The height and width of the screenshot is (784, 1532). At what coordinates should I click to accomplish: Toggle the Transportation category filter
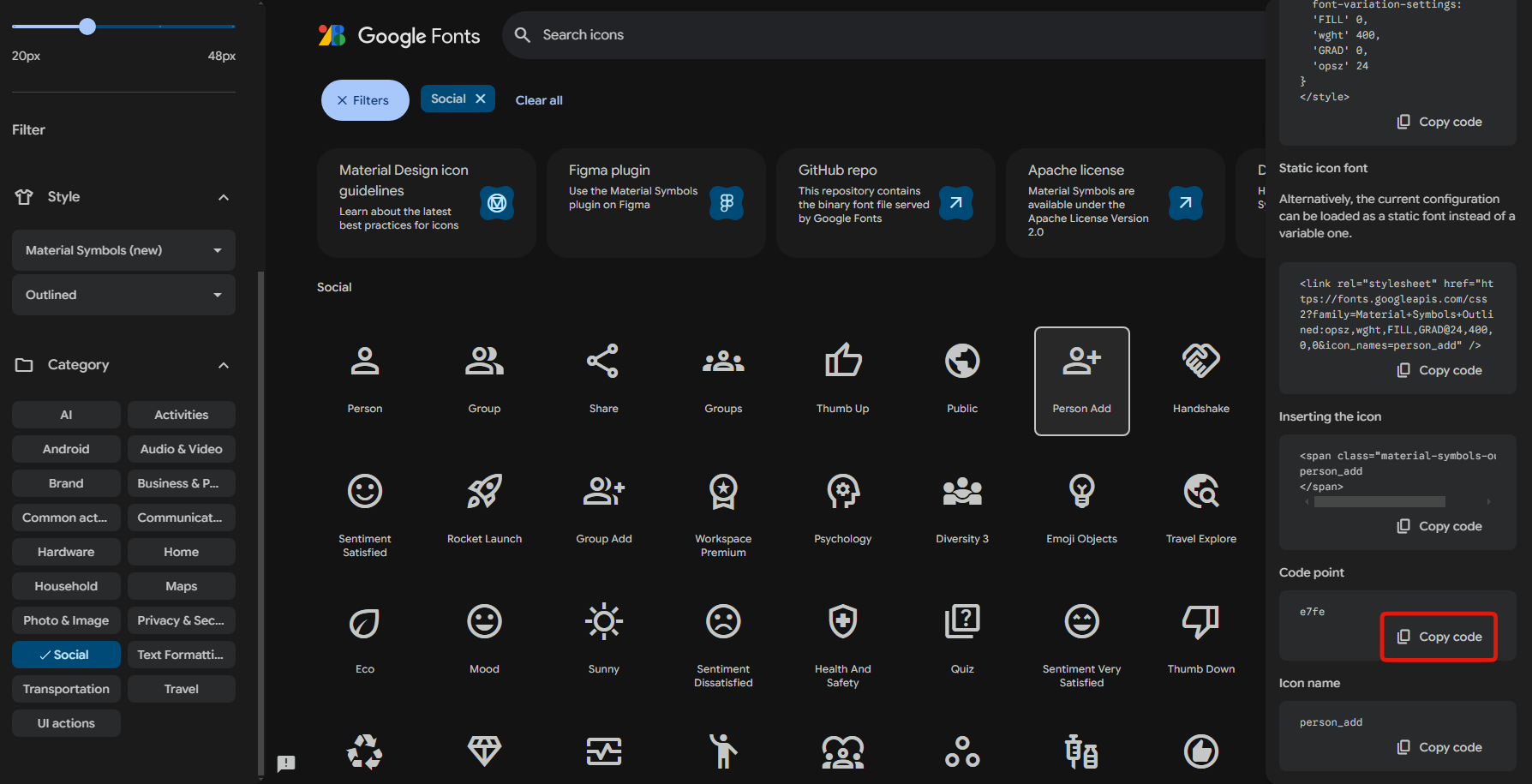point(66,689)
